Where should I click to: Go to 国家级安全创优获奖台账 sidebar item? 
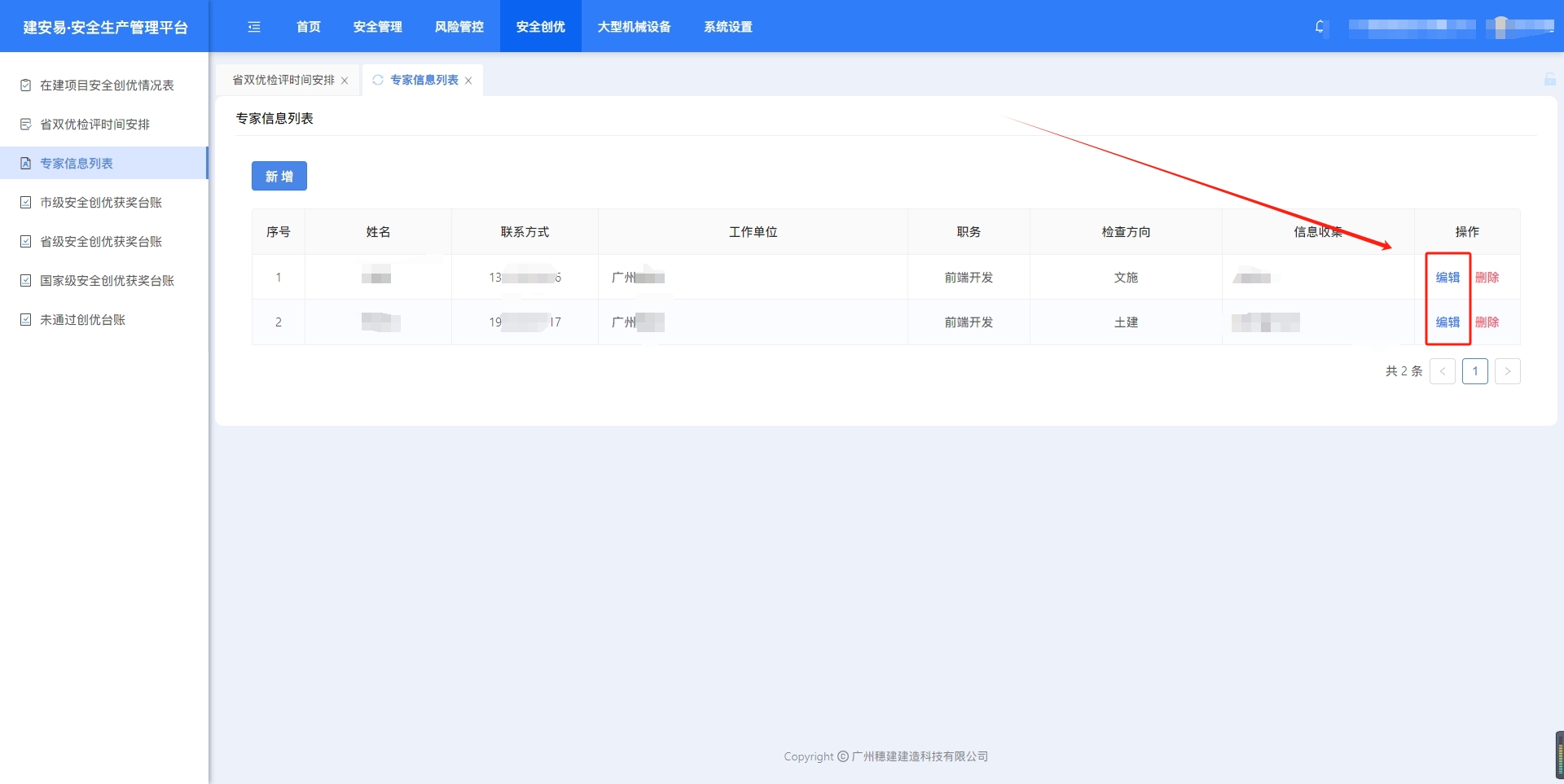coord(106,281)
